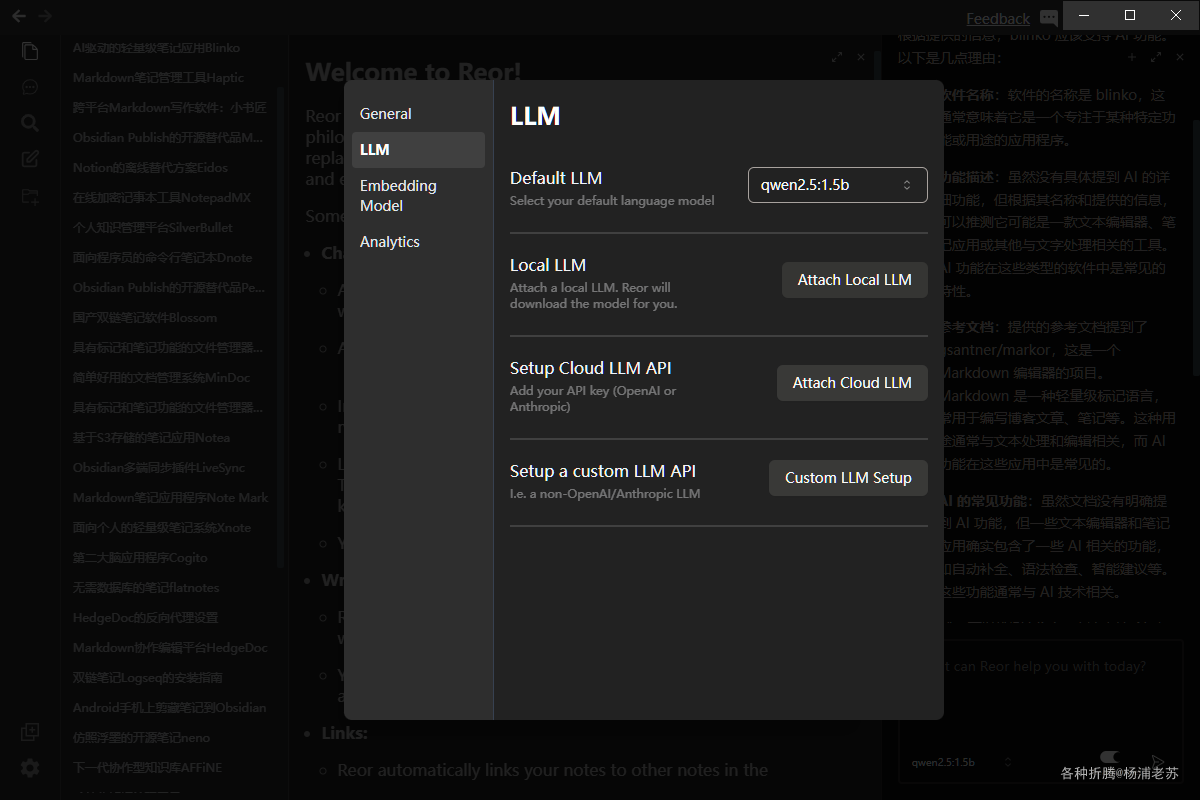Click the Setup a custom LLM API label

click(x=603, y=471)
